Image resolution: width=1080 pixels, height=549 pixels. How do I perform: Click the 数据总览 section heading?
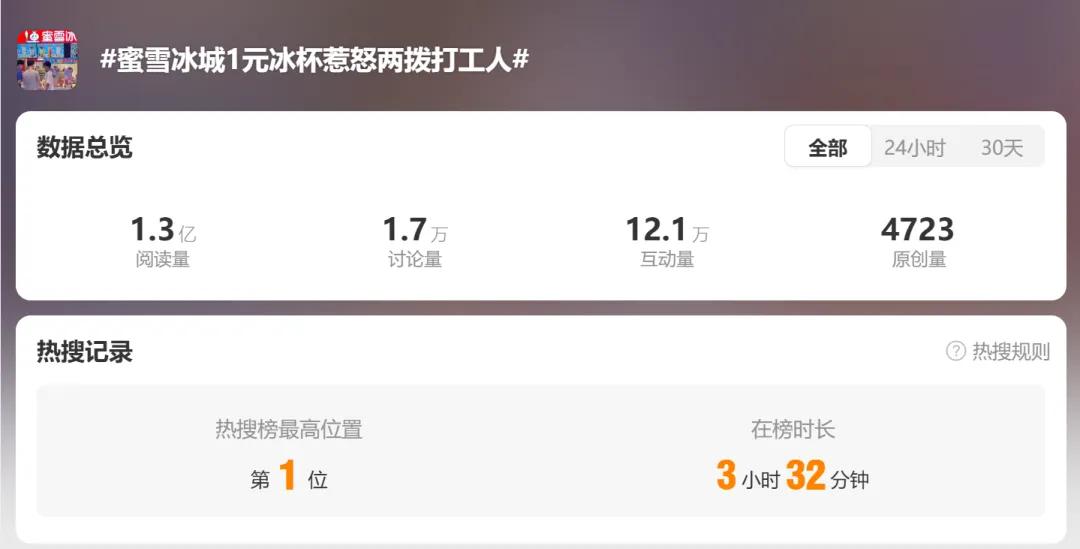pos(85,147)
